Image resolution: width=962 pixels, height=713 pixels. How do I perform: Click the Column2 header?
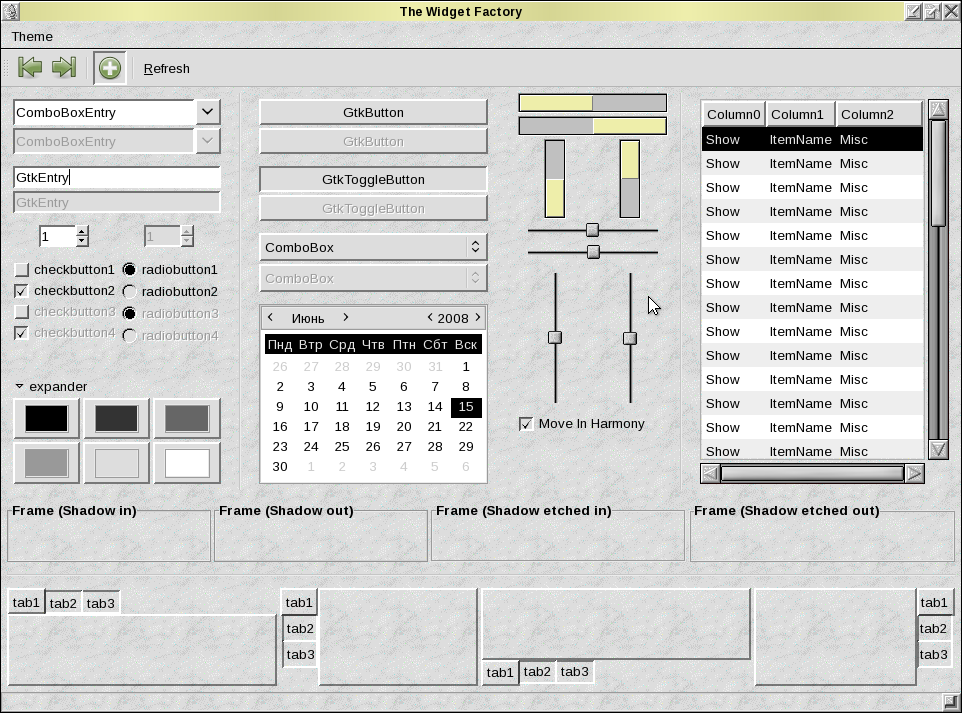(879, 114)
